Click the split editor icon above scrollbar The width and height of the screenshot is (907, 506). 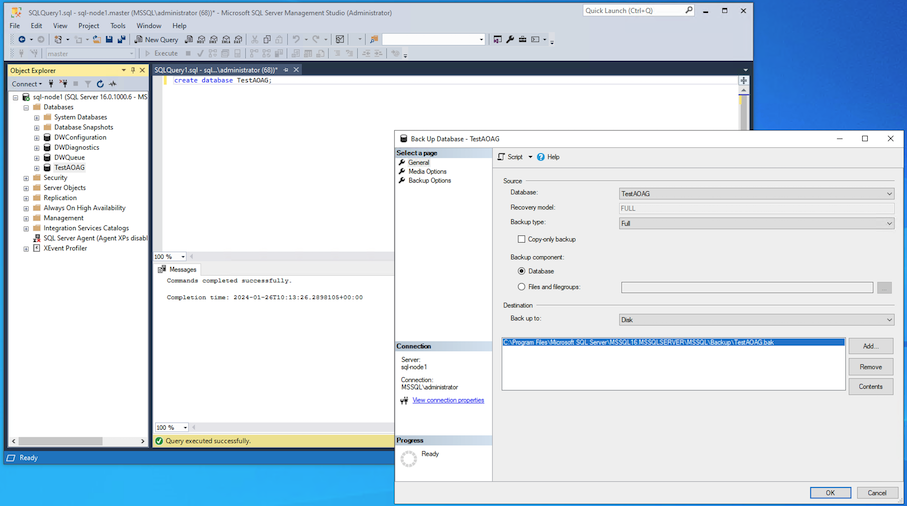tap(743, 80)
